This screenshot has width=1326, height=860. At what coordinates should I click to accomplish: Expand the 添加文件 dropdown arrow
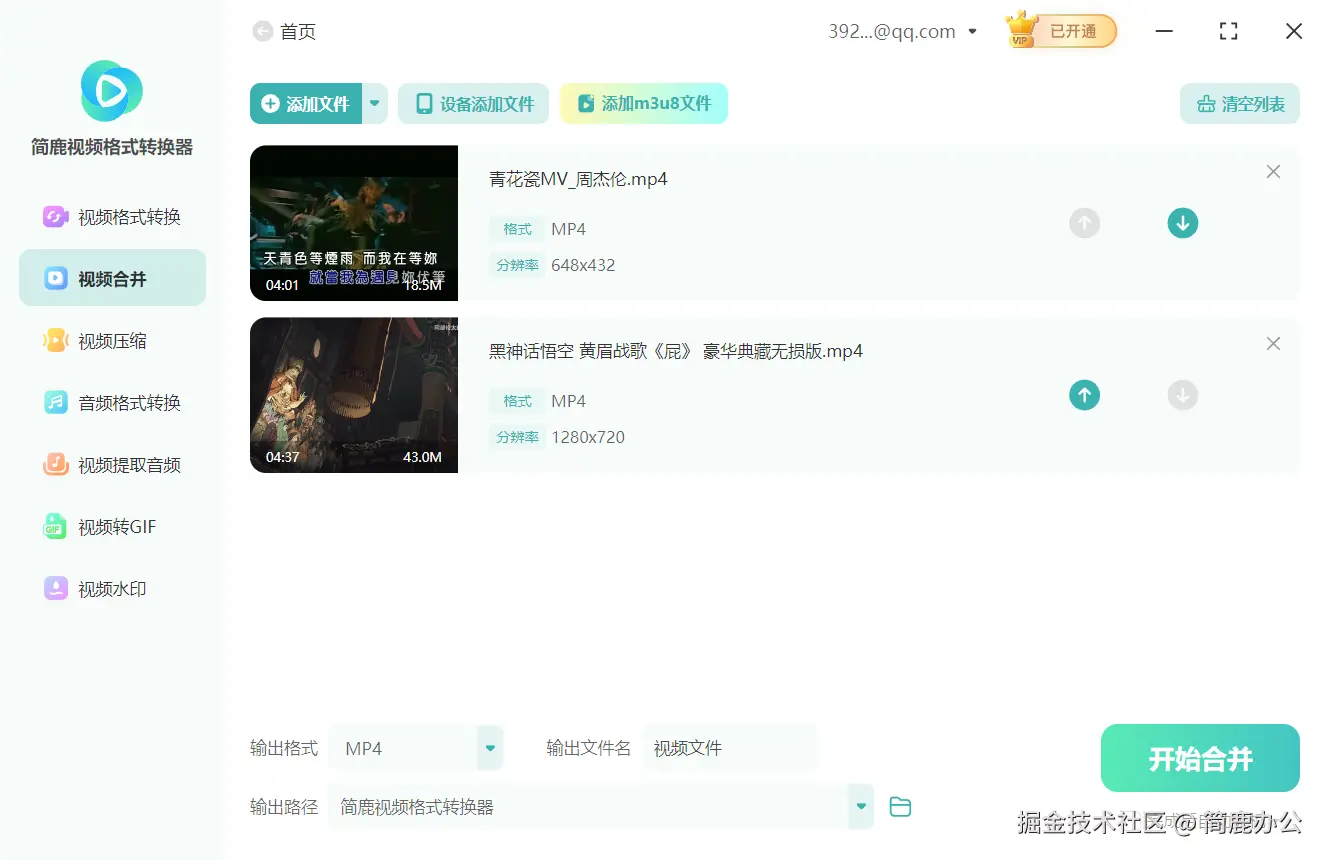click(375, 103)
